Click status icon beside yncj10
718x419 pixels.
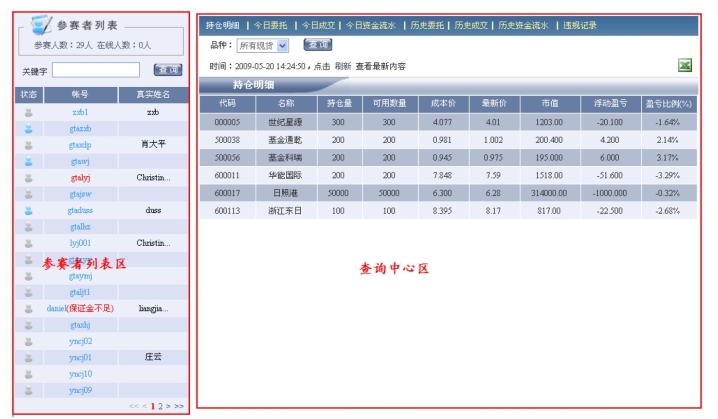[x=28, y=374]
